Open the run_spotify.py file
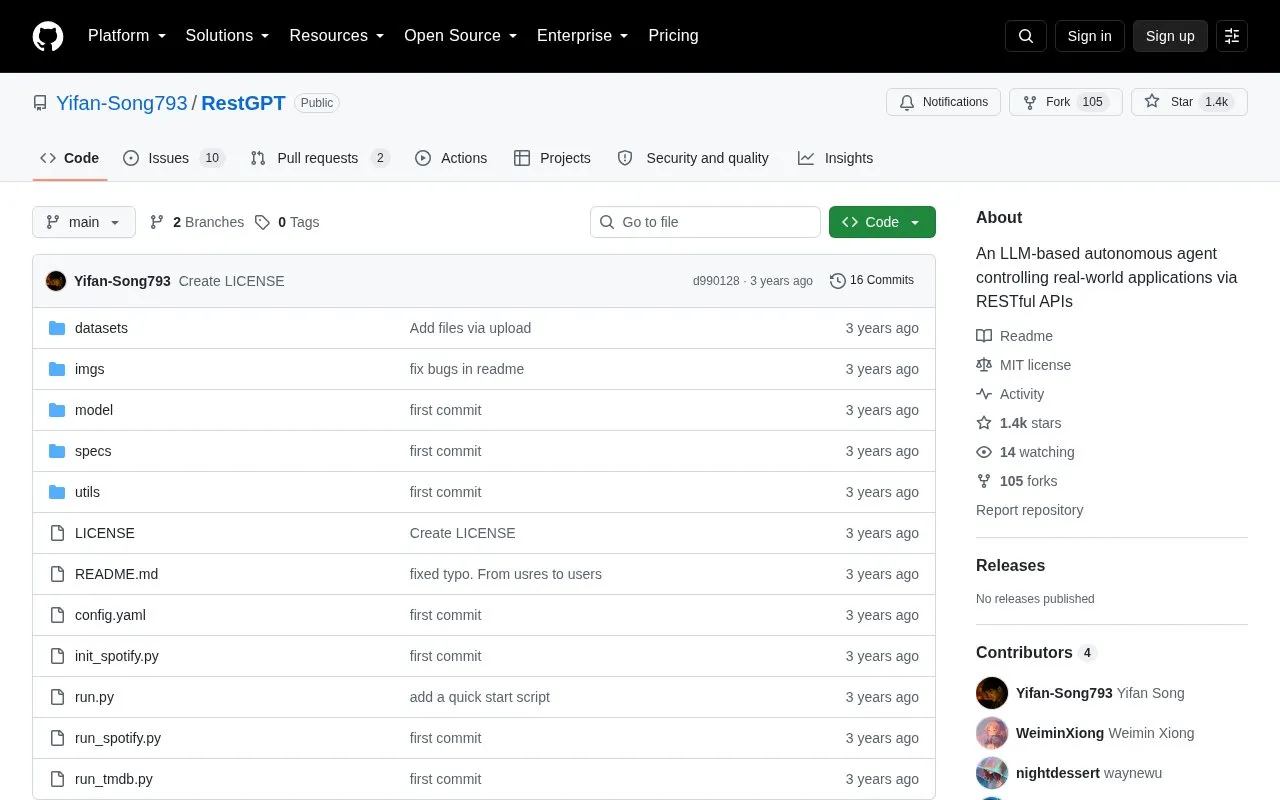 click(118, 738)
